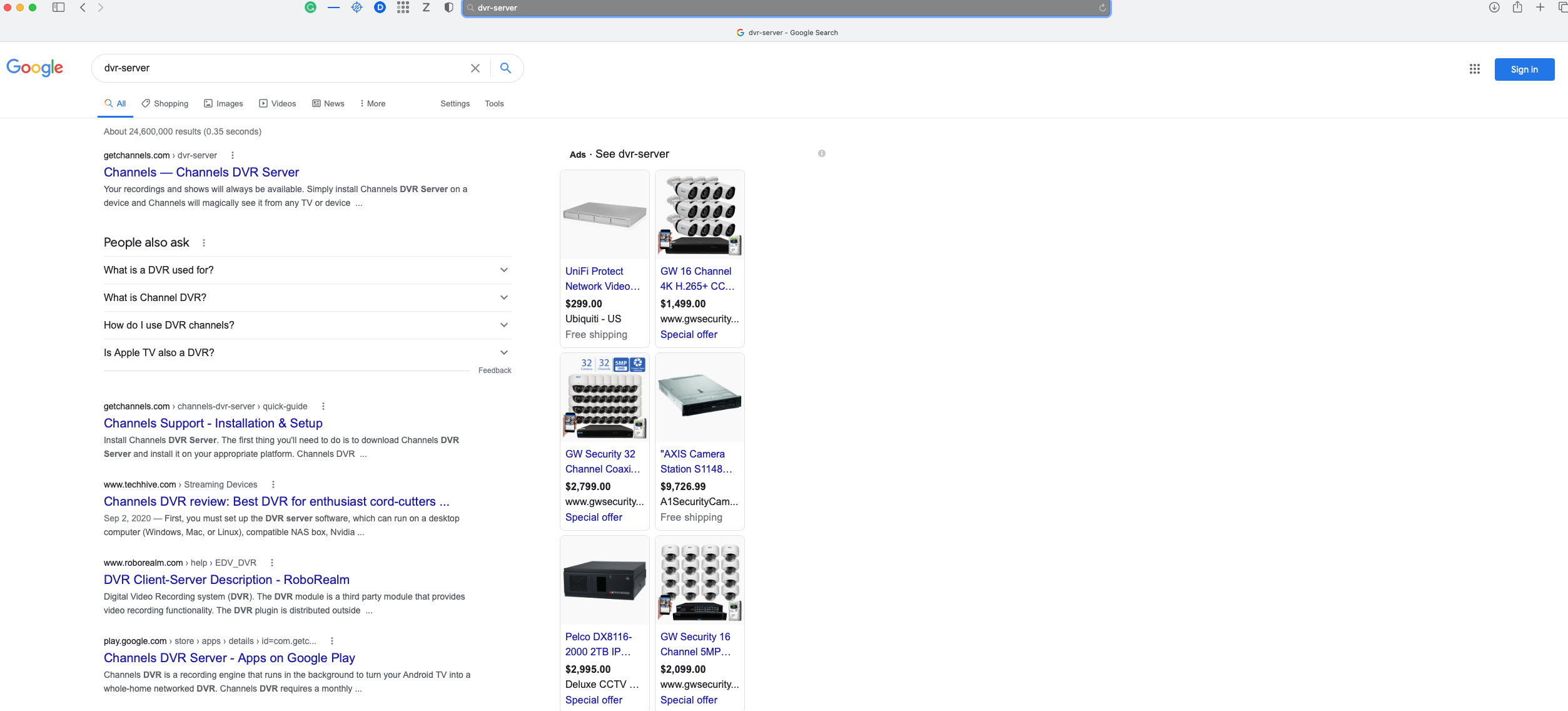Click Safari downloads icon
The image size is (1568, 711).
point(1494,8)
